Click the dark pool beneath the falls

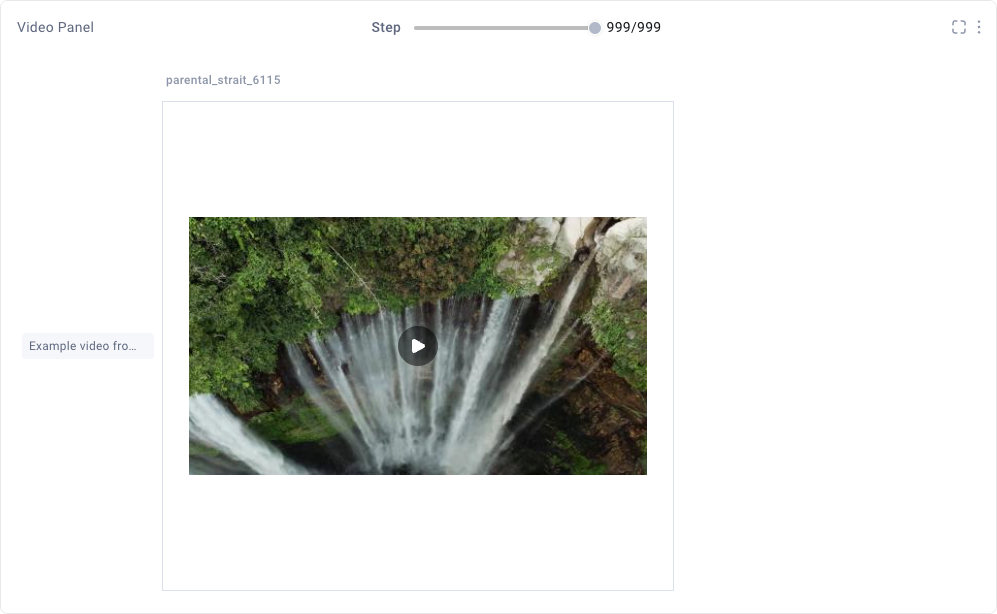coord(394,469)
